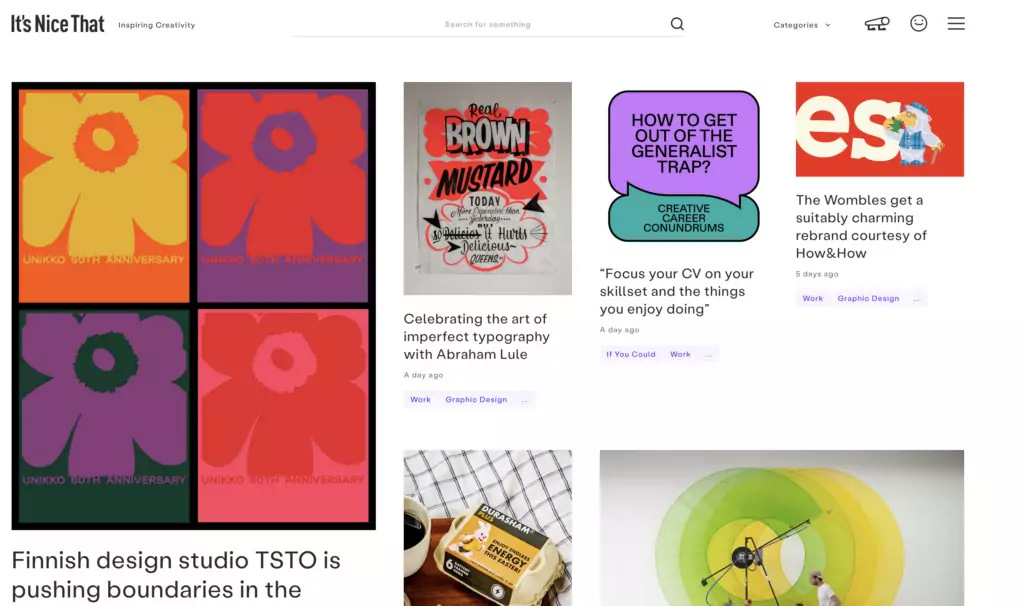The height and width of the screenshot is (606, 1024).
Task: Click the Durasham egg carton thumbnail
Action: coord(487,527)
